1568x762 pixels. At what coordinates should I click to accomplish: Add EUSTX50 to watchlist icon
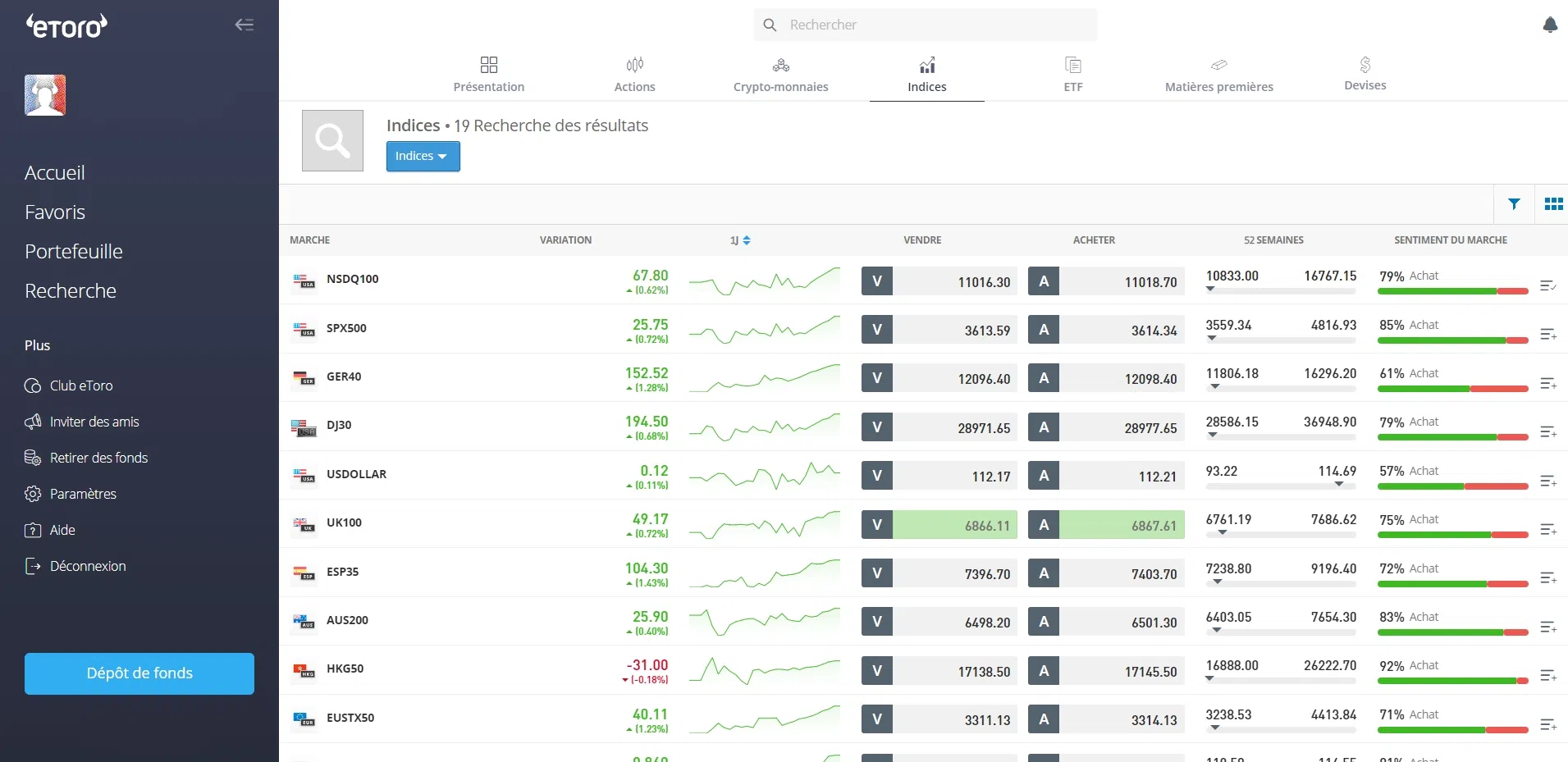[x=1548, y=724]
